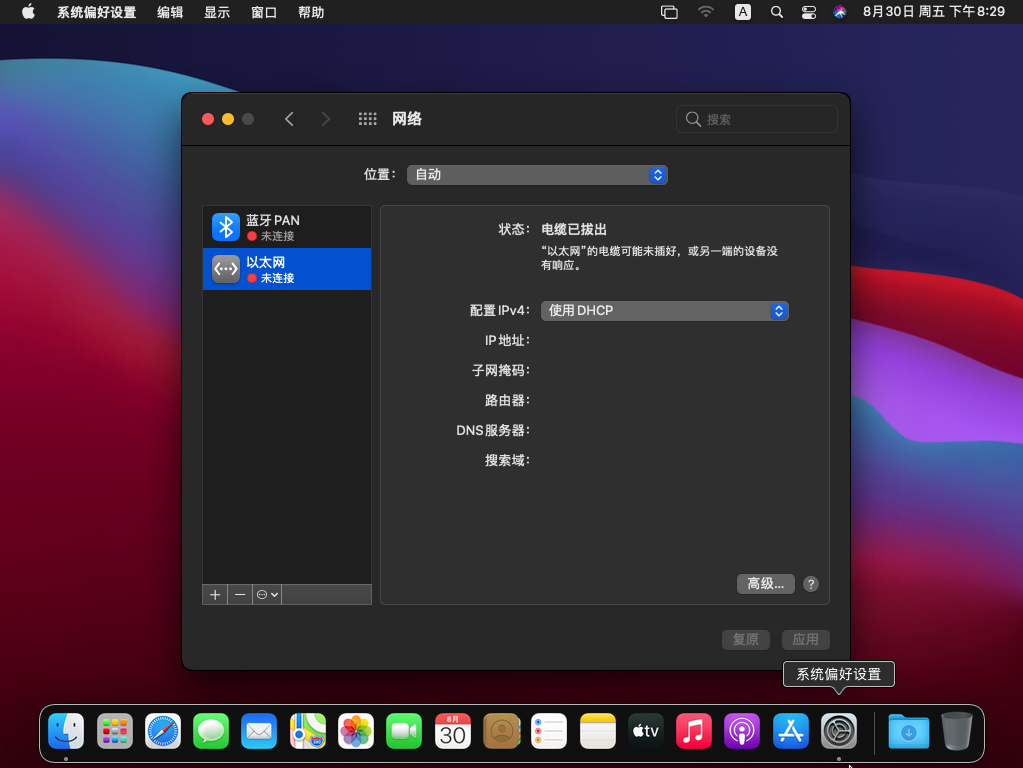Open Safari from the Dock
Viewport: 1023px width, 768px height.
coord(163,732)
